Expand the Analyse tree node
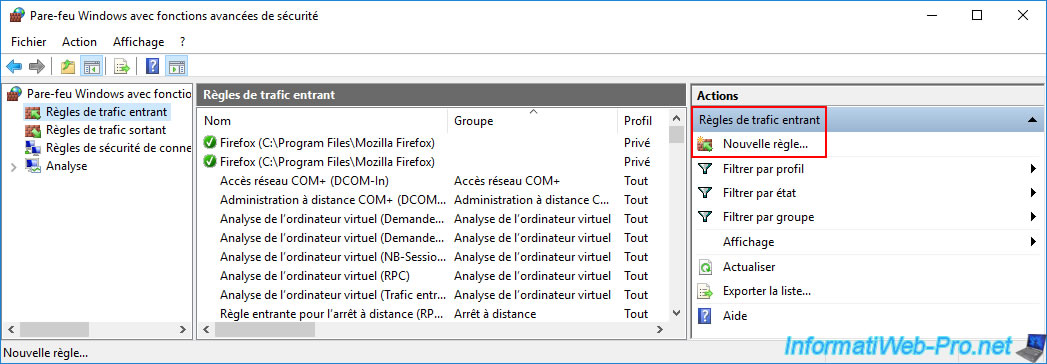 click(x=13, y=166)
